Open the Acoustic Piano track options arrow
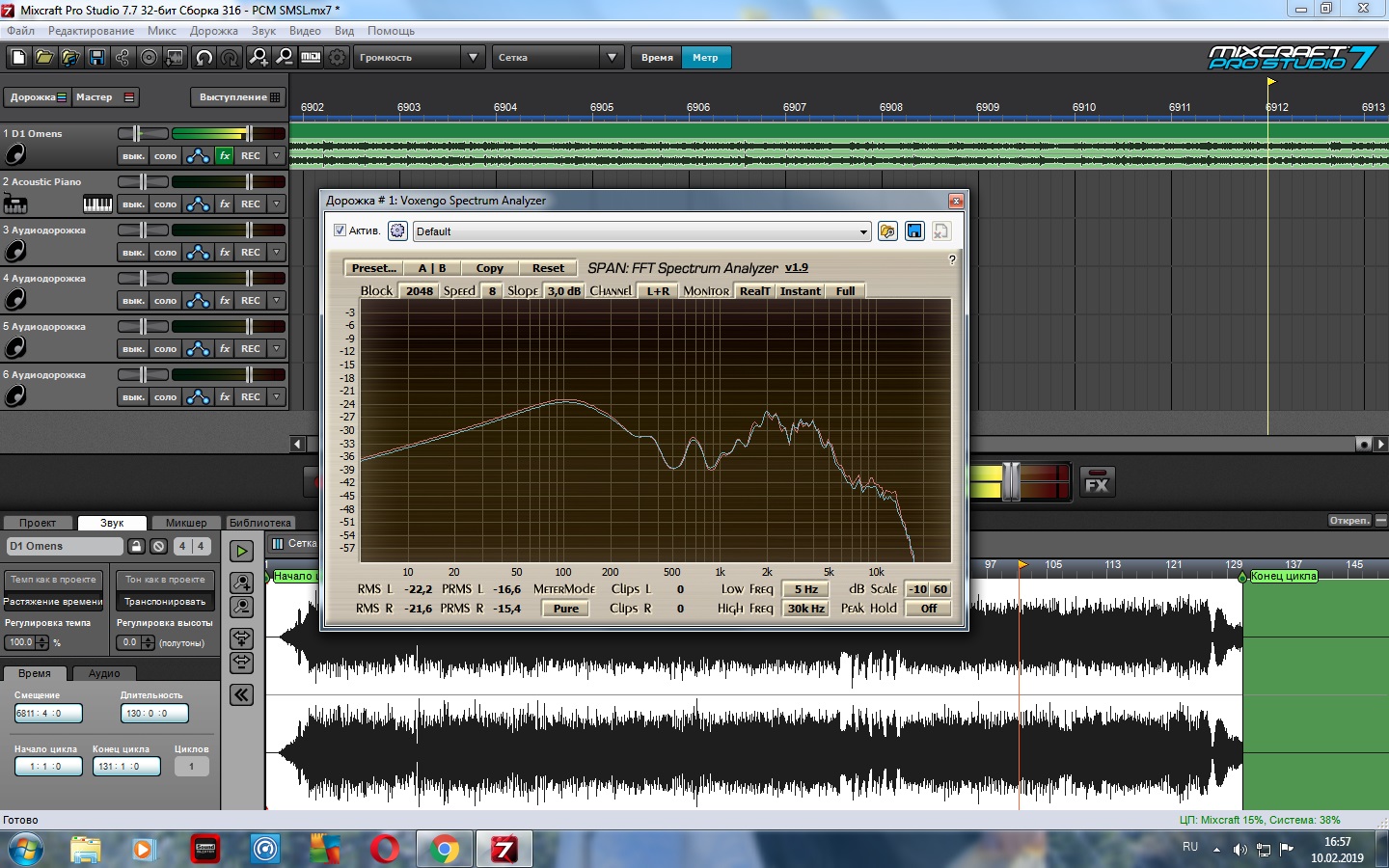Screen dimensions: 1389x868 (277, 203)
